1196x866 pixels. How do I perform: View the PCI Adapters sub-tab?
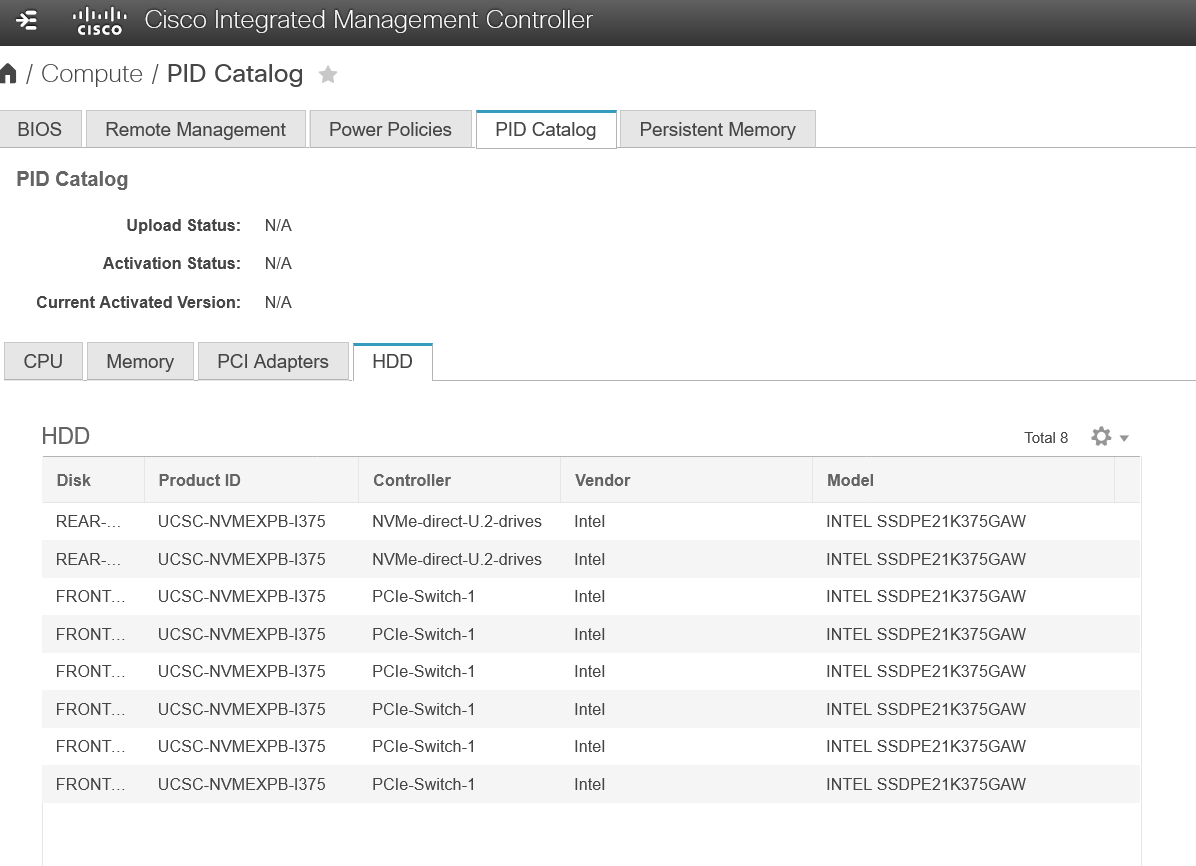273,361
